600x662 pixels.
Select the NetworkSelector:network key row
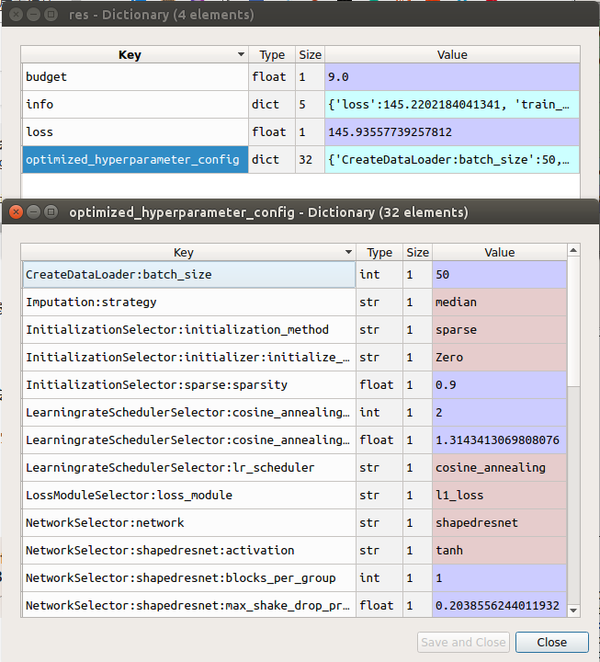tap(188, 522)
